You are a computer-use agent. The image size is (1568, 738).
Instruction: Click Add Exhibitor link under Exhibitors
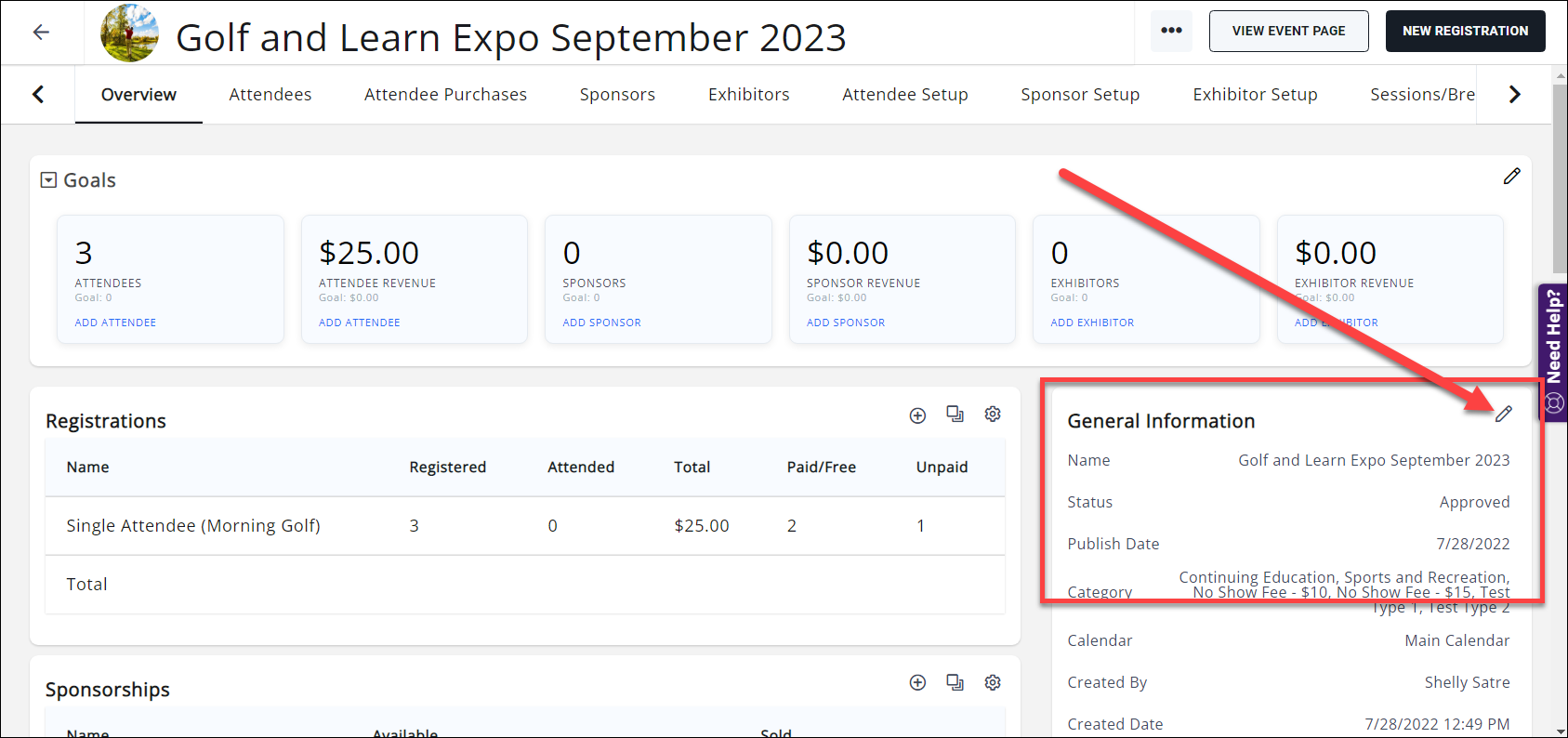point(1092,323)
